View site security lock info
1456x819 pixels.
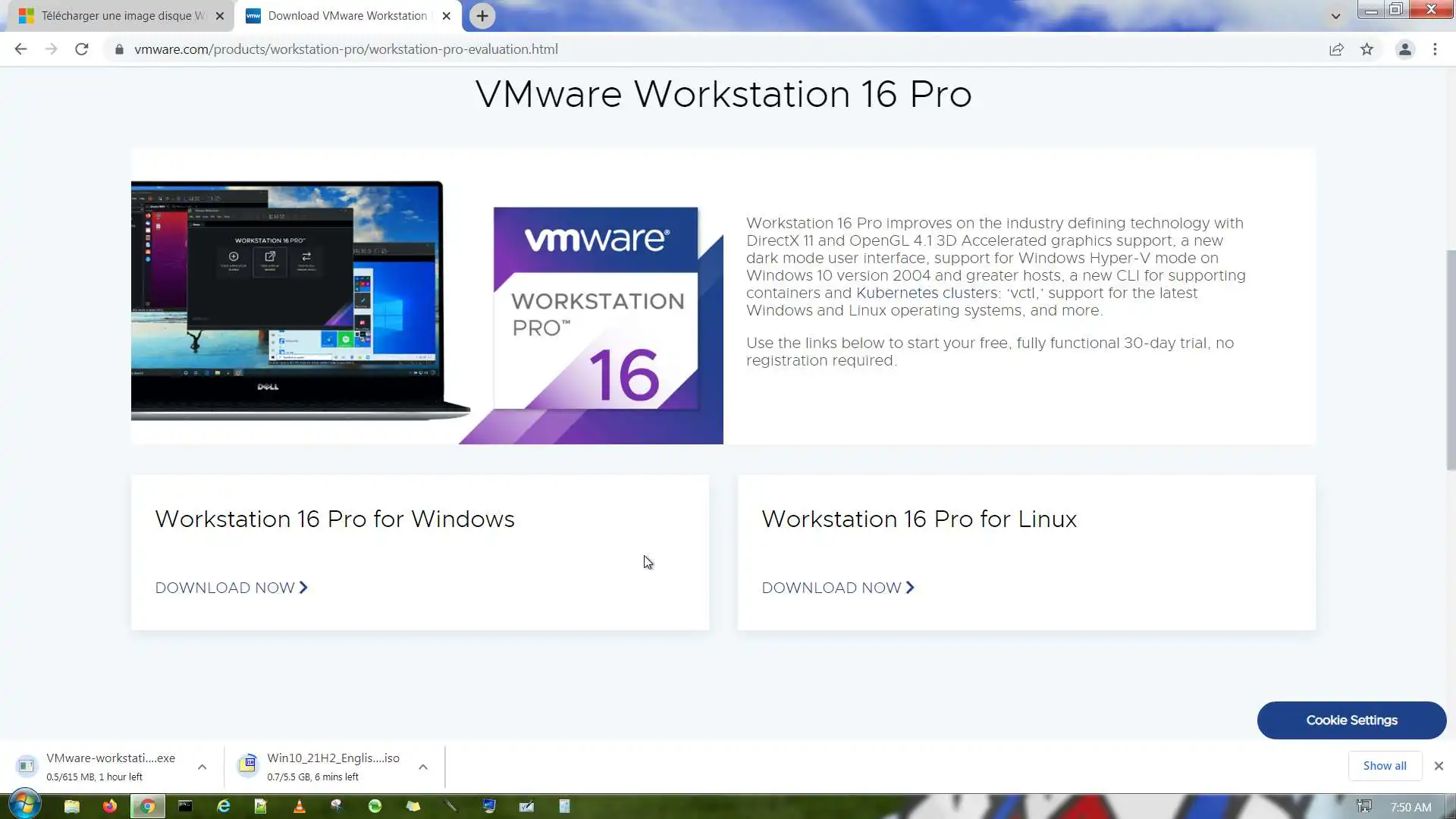pyautogui.click(x=119, y=49)
